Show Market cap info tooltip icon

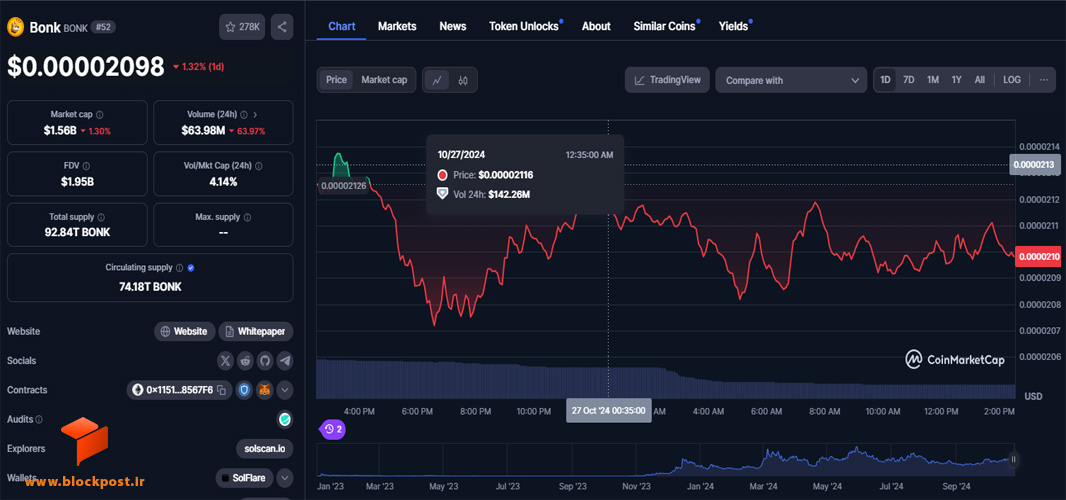pyautogui.click(x=100, y=115)
